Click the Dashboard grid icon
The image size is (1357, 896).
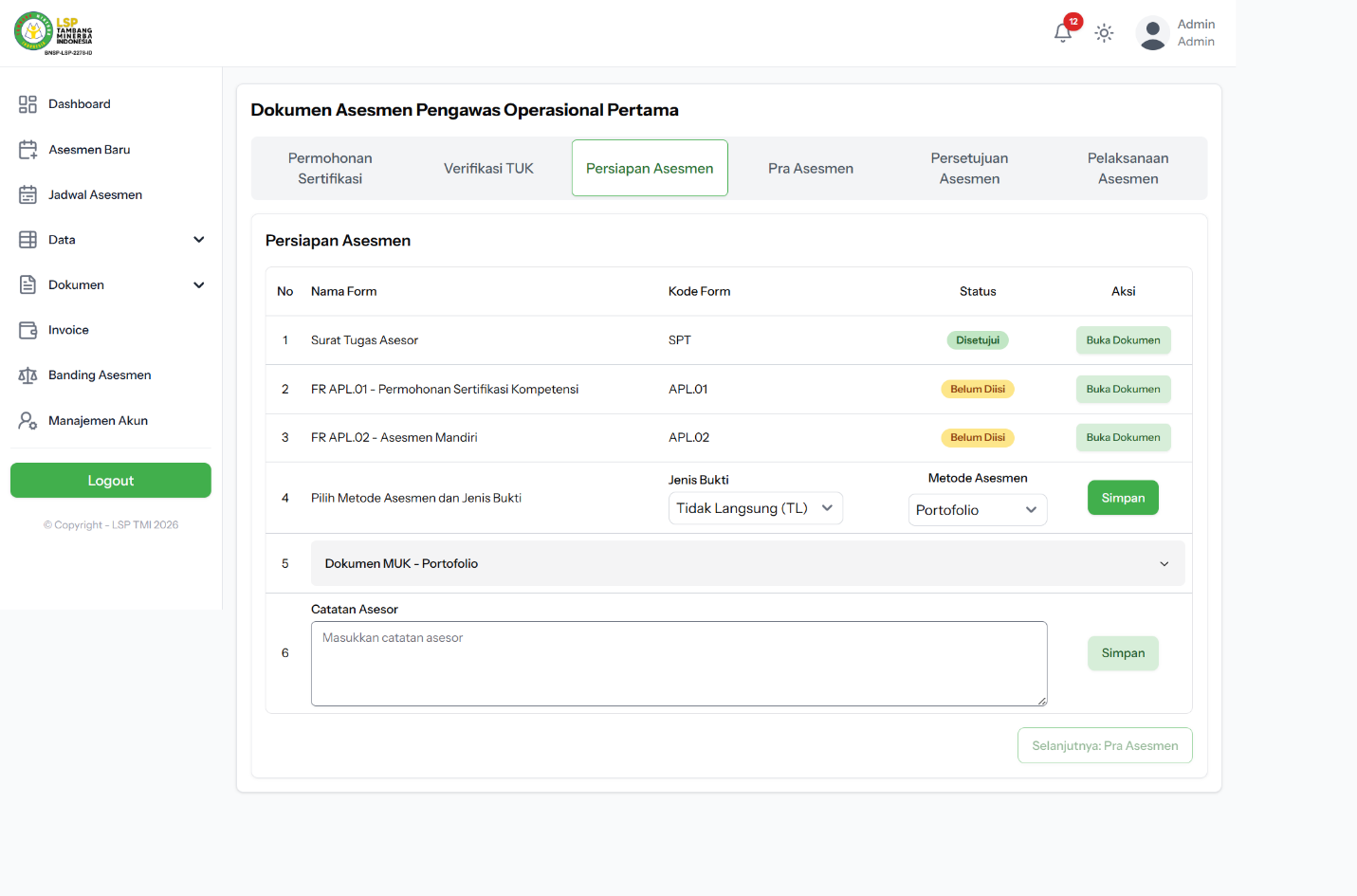pos(28,104)
